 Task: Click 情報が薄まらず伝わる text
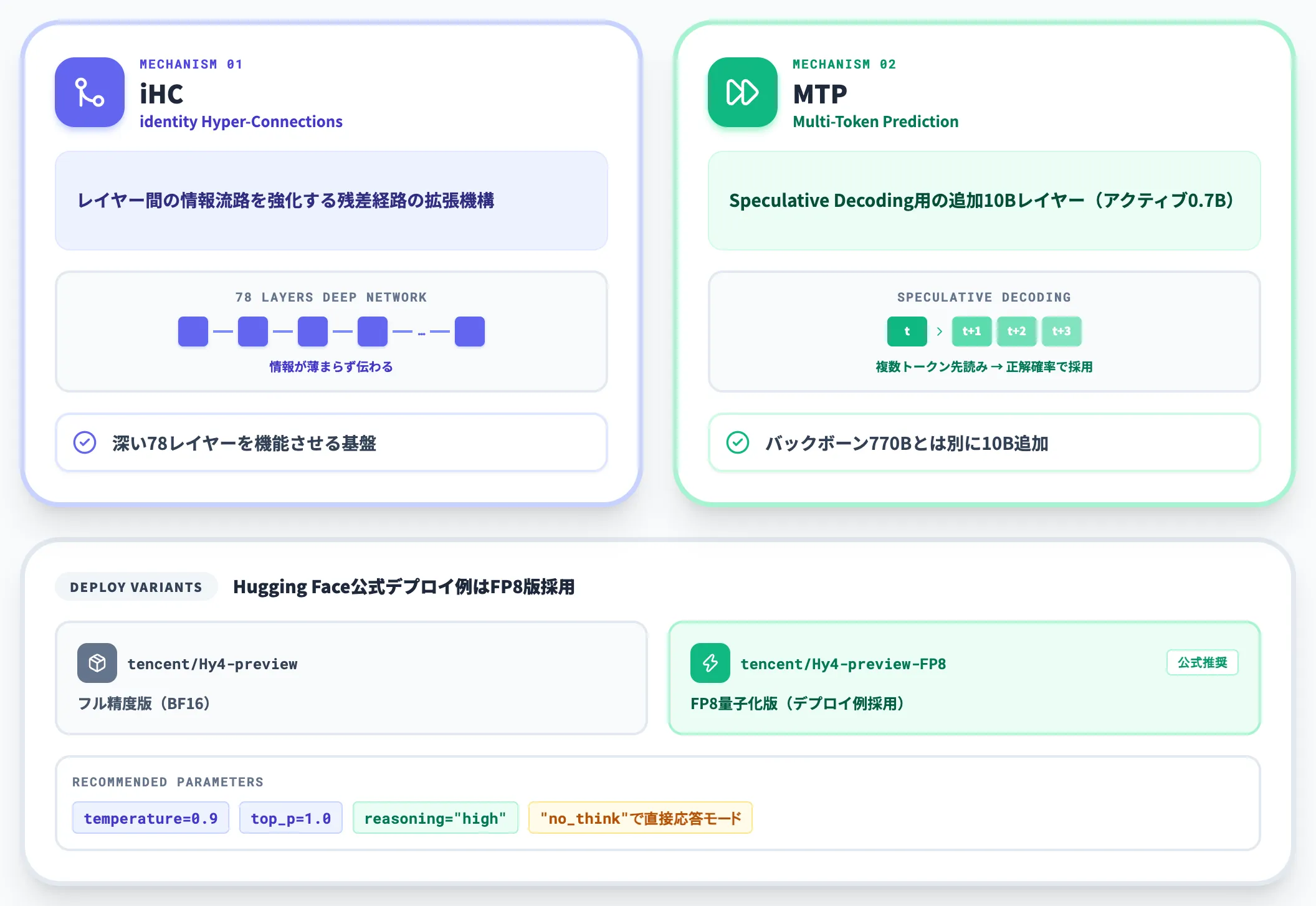[331, 366]
